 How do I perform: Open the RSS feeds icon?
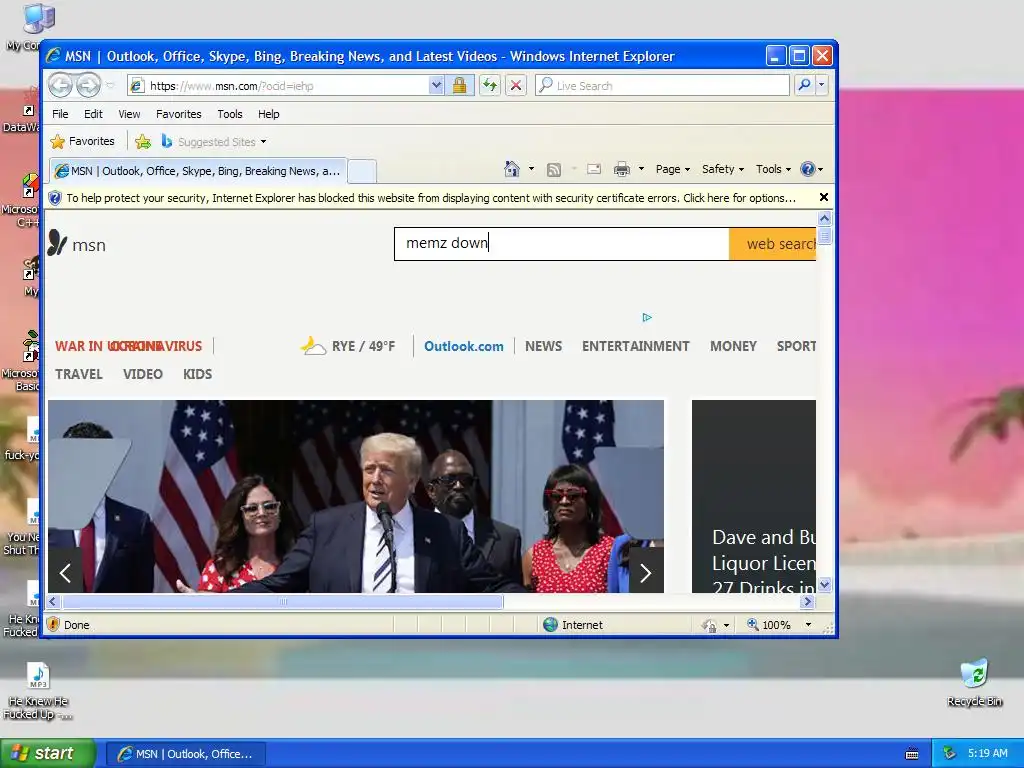554,169
